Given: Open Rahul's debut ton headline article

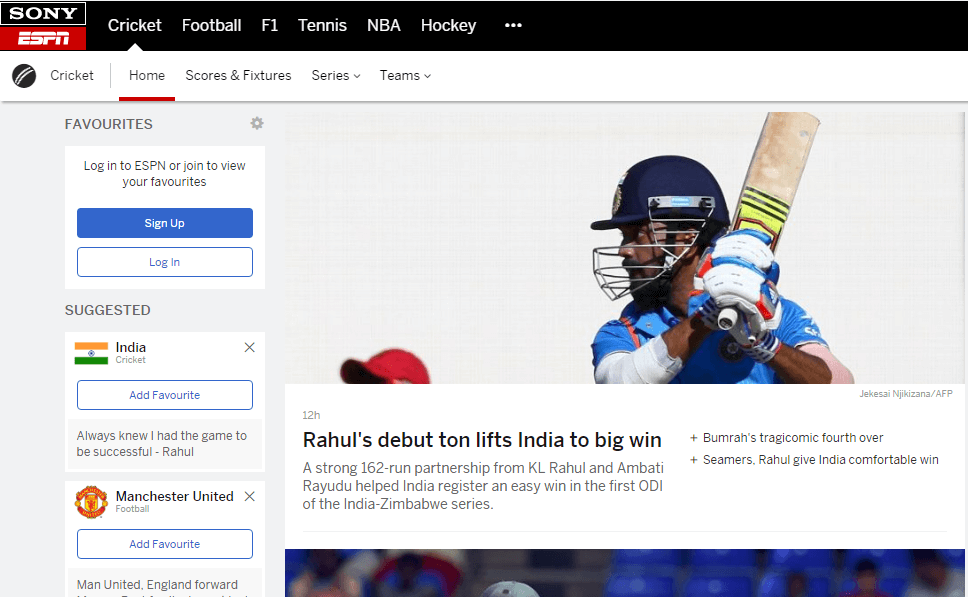Looking at the screenshot, I should point(482,440).
